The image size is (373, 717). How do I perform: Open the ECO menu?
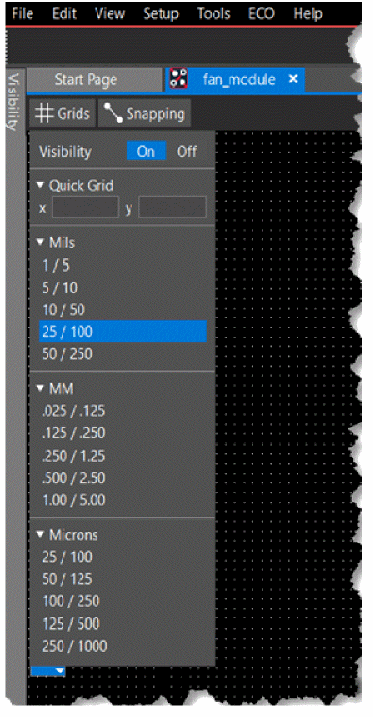tap(261, 13)
